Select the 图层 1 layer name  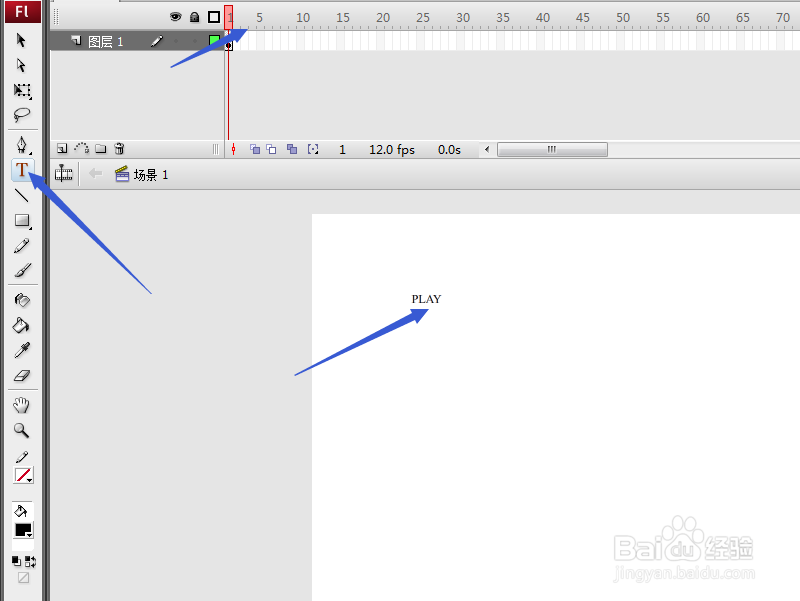[107, 41]
